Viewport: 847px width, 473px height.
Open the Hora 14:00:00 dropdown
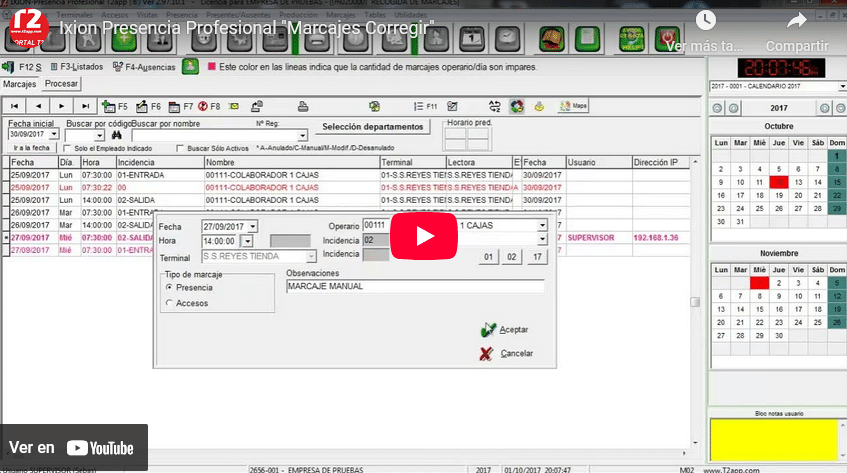pyautogui.click(x=247, y=241)
